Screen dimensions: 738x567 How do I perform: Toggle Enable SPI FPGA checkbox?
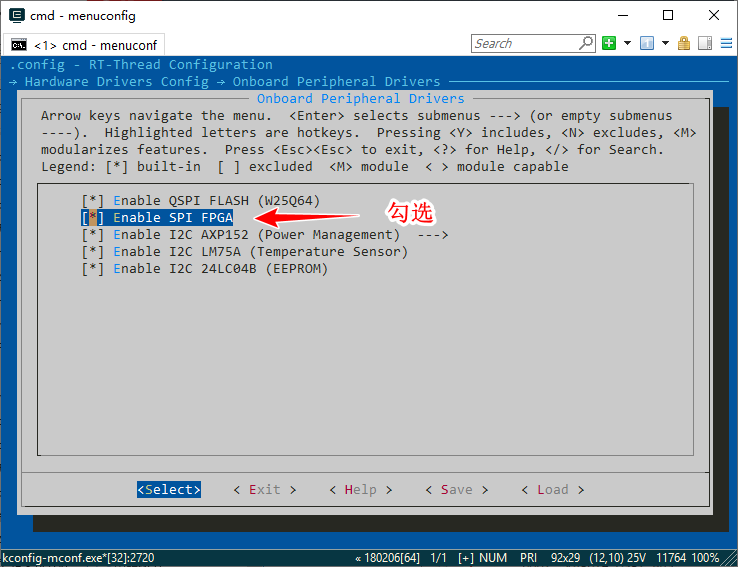pos(93,217)
